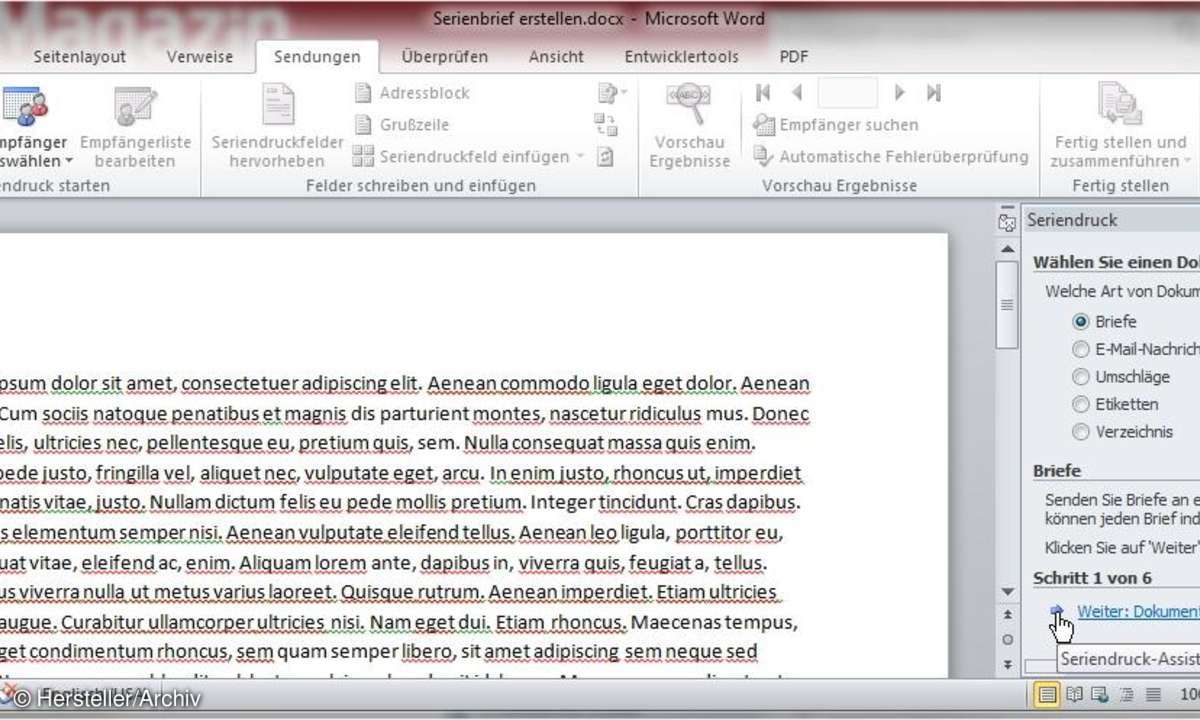Screen dimensions: 1200x720
Task: Click the Previous Page double-arrow button
Action: point(1007,615)
